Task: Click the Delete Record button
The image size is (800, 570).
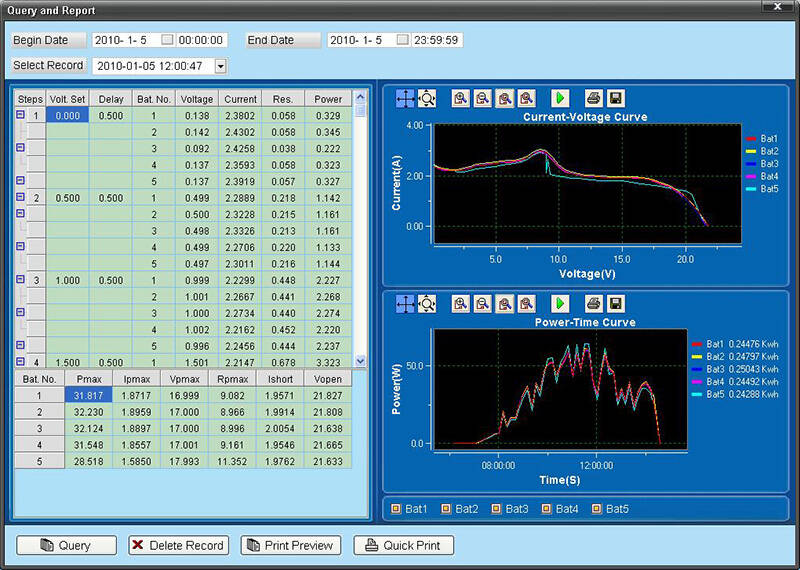Action: tap(178, 545)
